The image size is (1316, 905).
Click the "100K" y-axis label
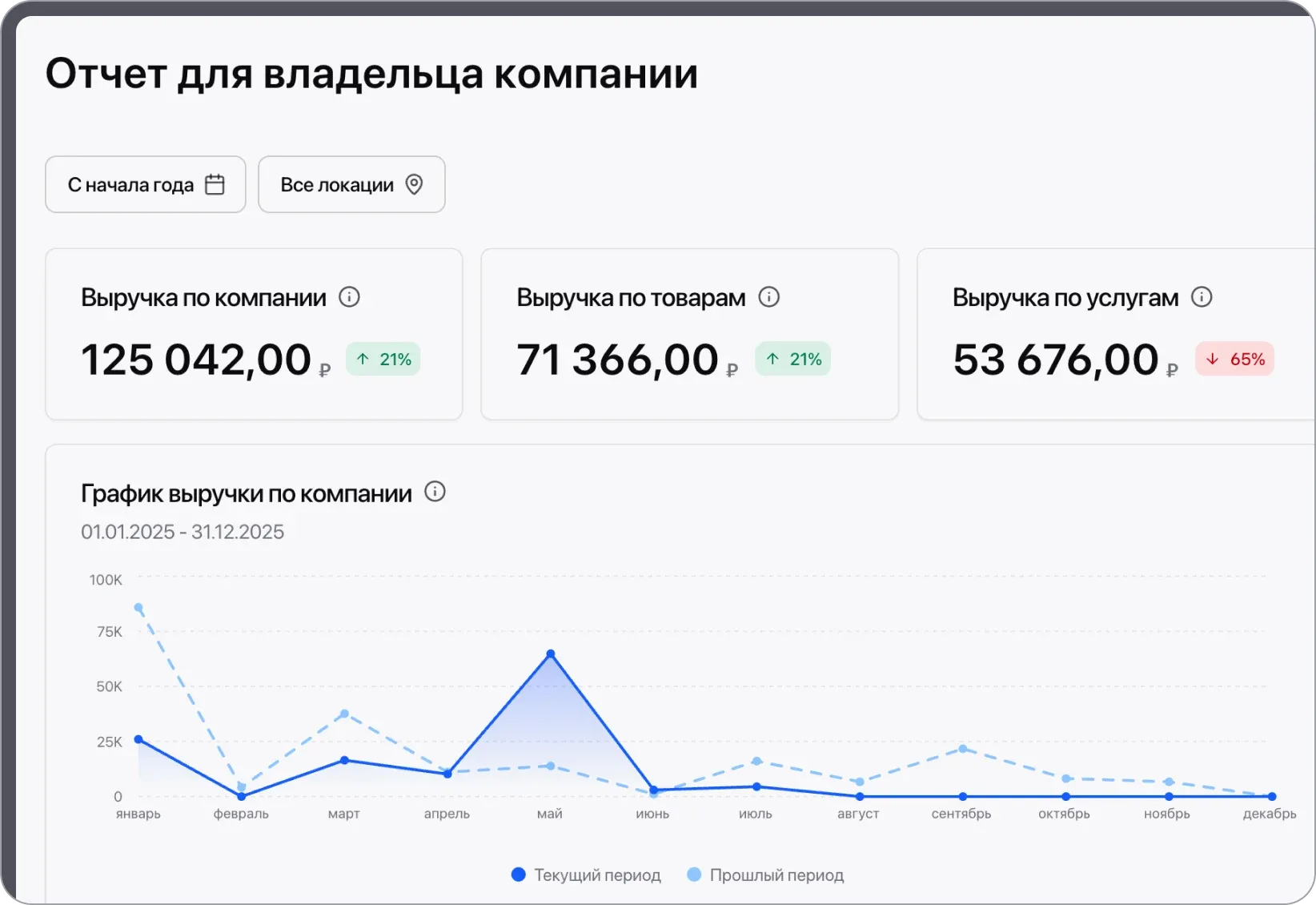click(x=106, y=580)
